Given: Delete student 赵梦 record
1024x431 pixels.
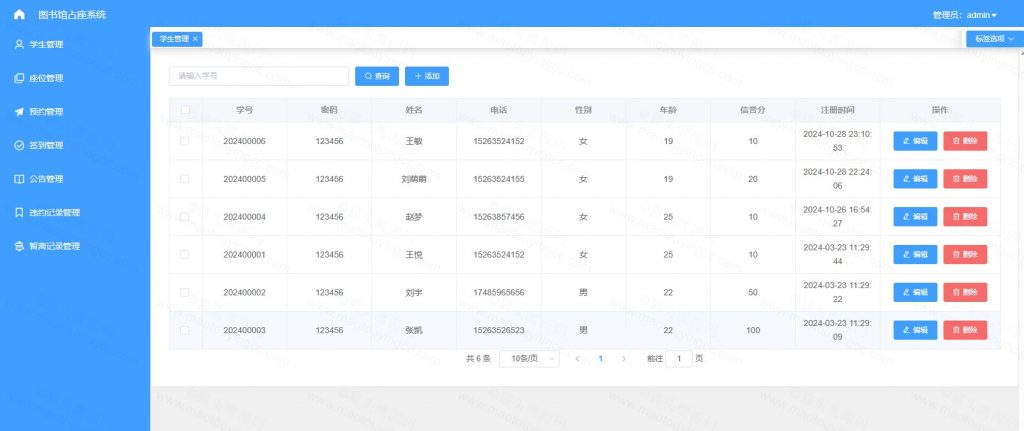Looking at the screenshot, I should [x=965, y=217].
